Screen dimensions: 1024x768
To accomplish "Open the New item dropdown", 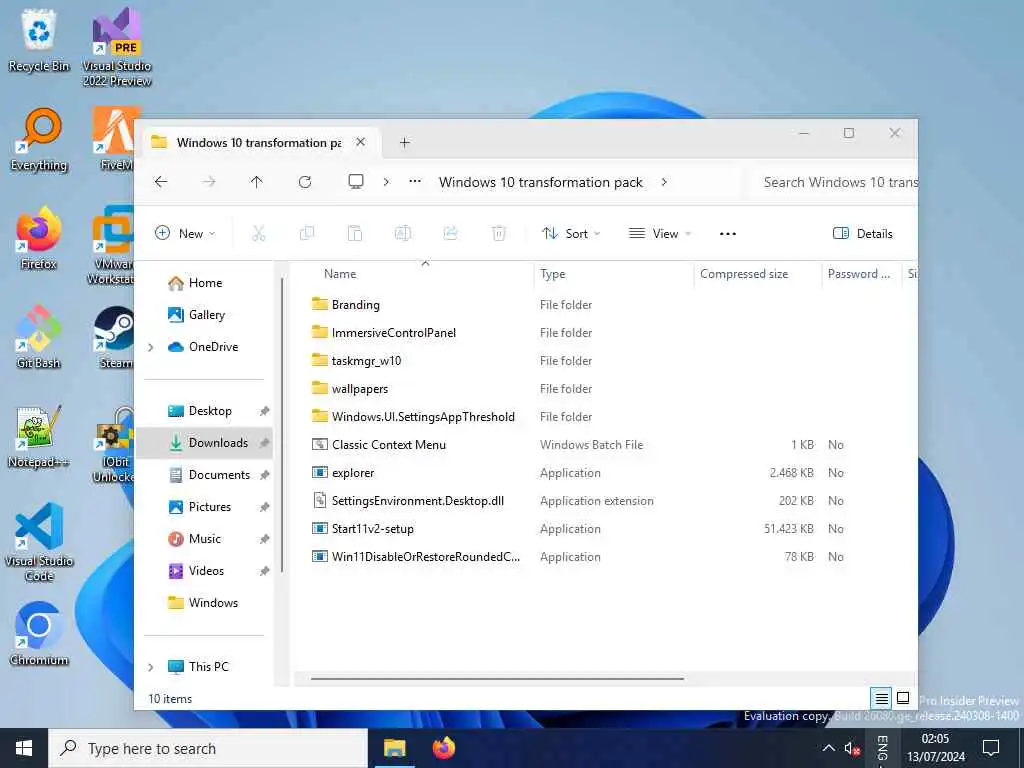I will coord(185,234).
